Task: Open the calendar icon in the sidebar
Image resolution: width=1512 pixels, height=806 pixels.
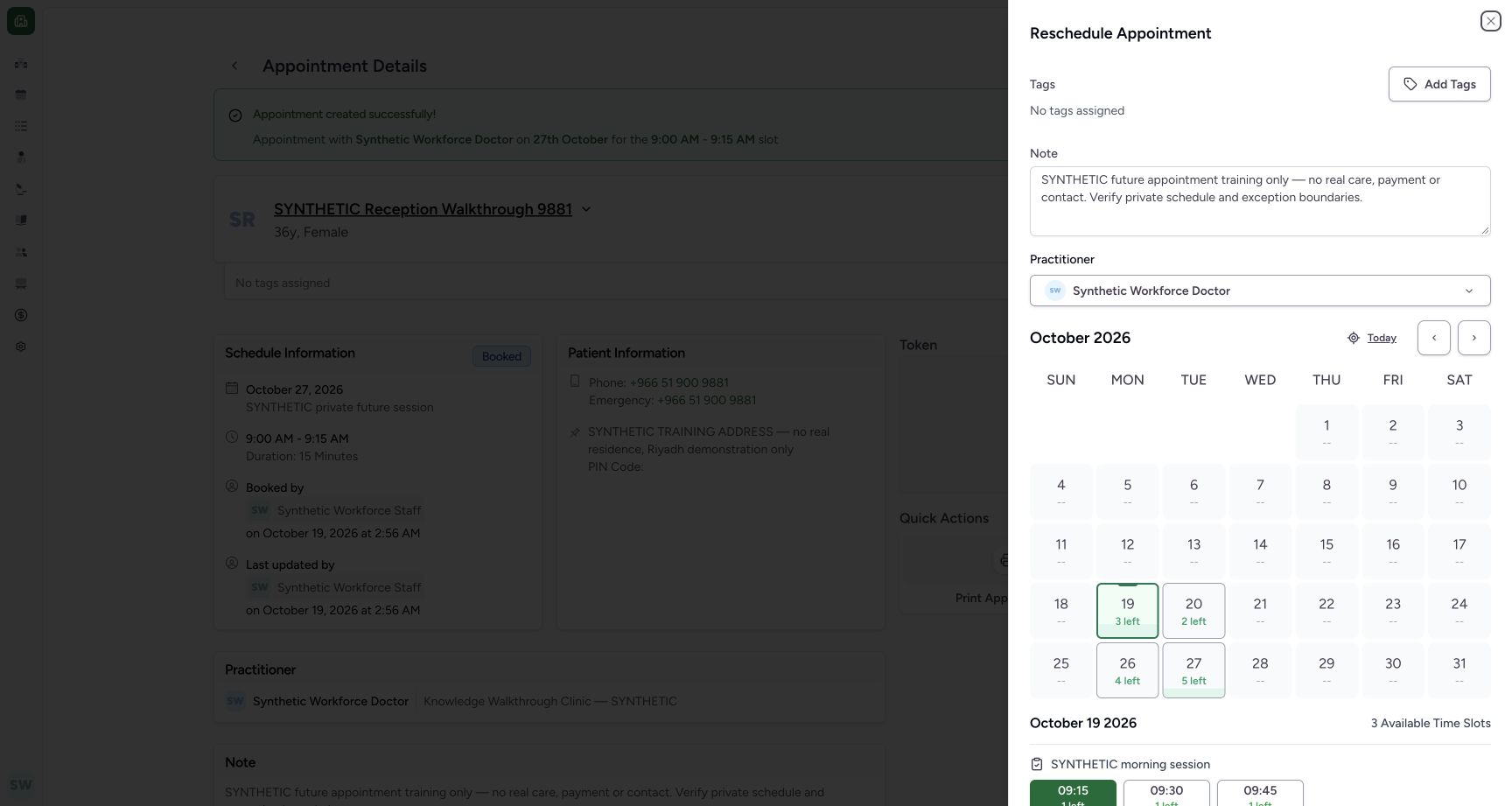Action: coord(21,95)
